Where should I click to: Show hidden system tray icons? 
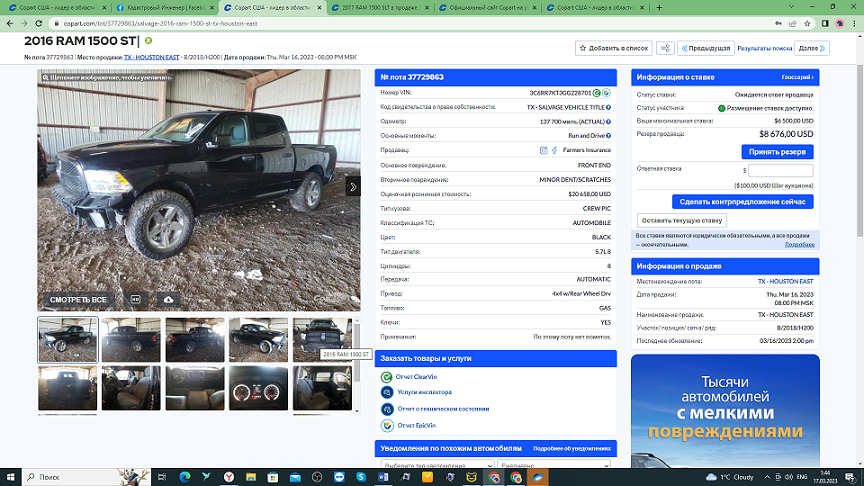[x=766, y=477]
